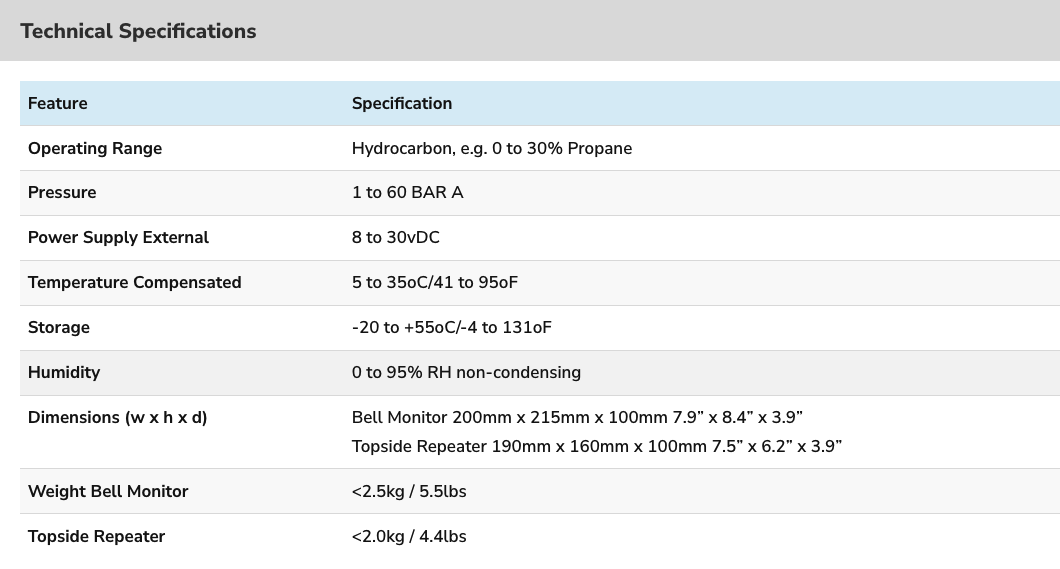1060x569 pixels.
Task: Select the Power Supply External label
Action: (x=118, y=238)
